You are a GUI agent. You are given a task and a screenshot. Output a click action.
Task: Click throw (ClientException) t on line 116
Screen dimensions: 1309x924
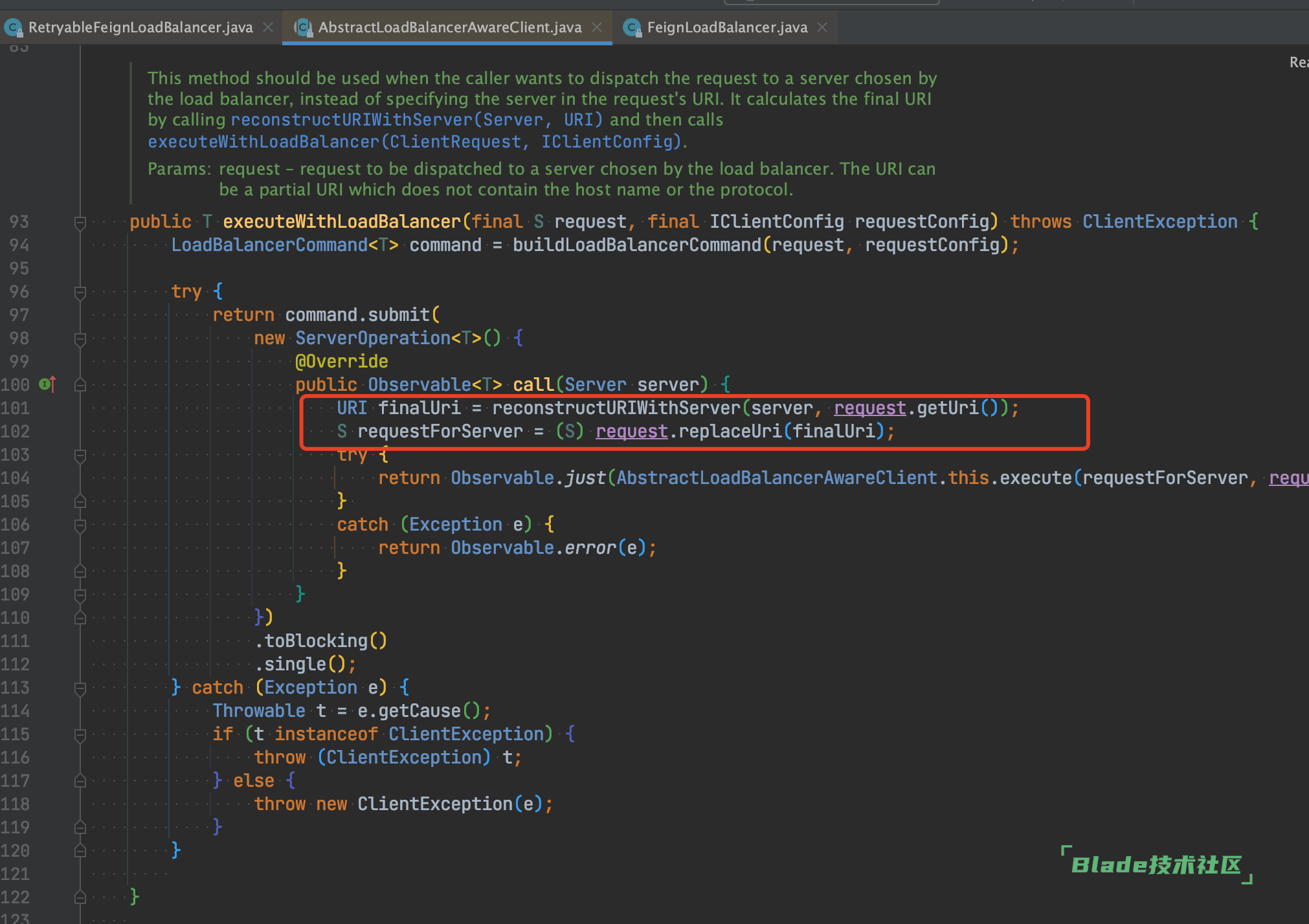click(383, 758)
